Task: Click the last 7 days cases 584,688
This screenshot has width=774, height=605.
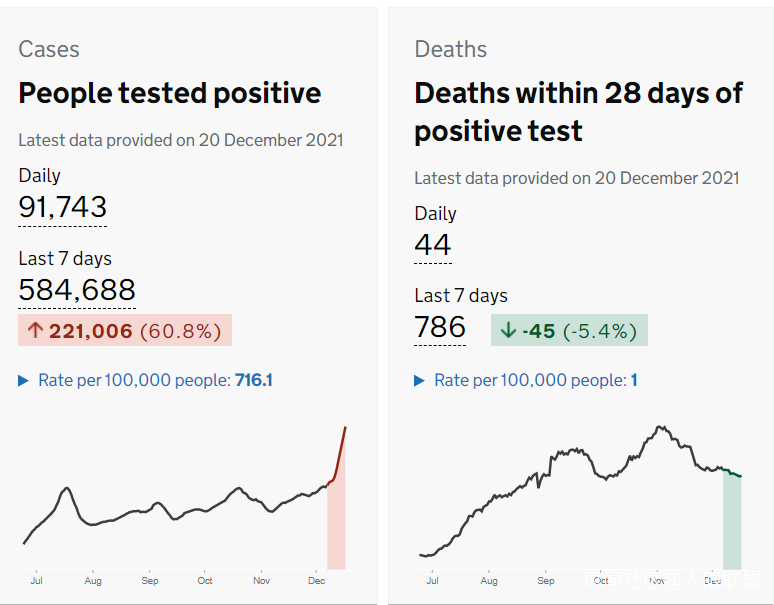Action: tap(77, 290)
